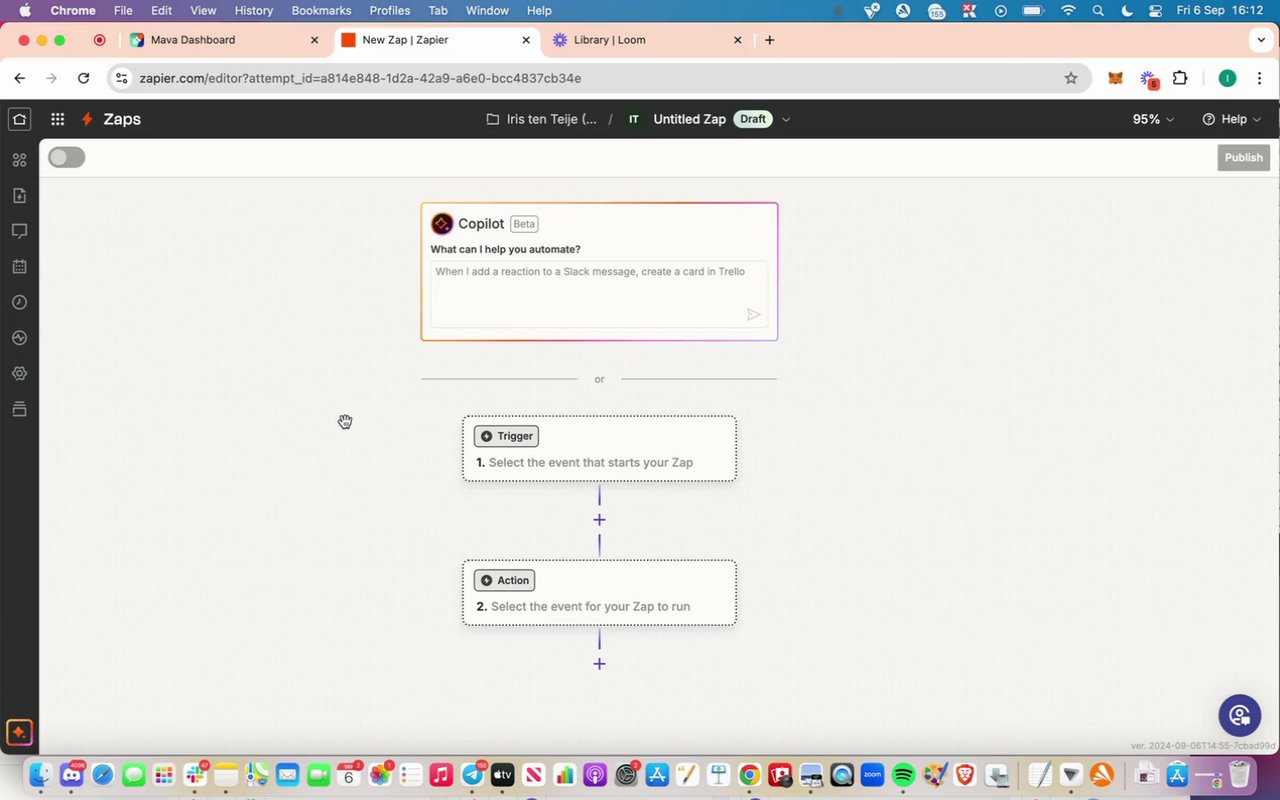Open the versions stack sidebar icon
Image resolution: width=1280 pixels, height=800 pixels.
[19, 409]
